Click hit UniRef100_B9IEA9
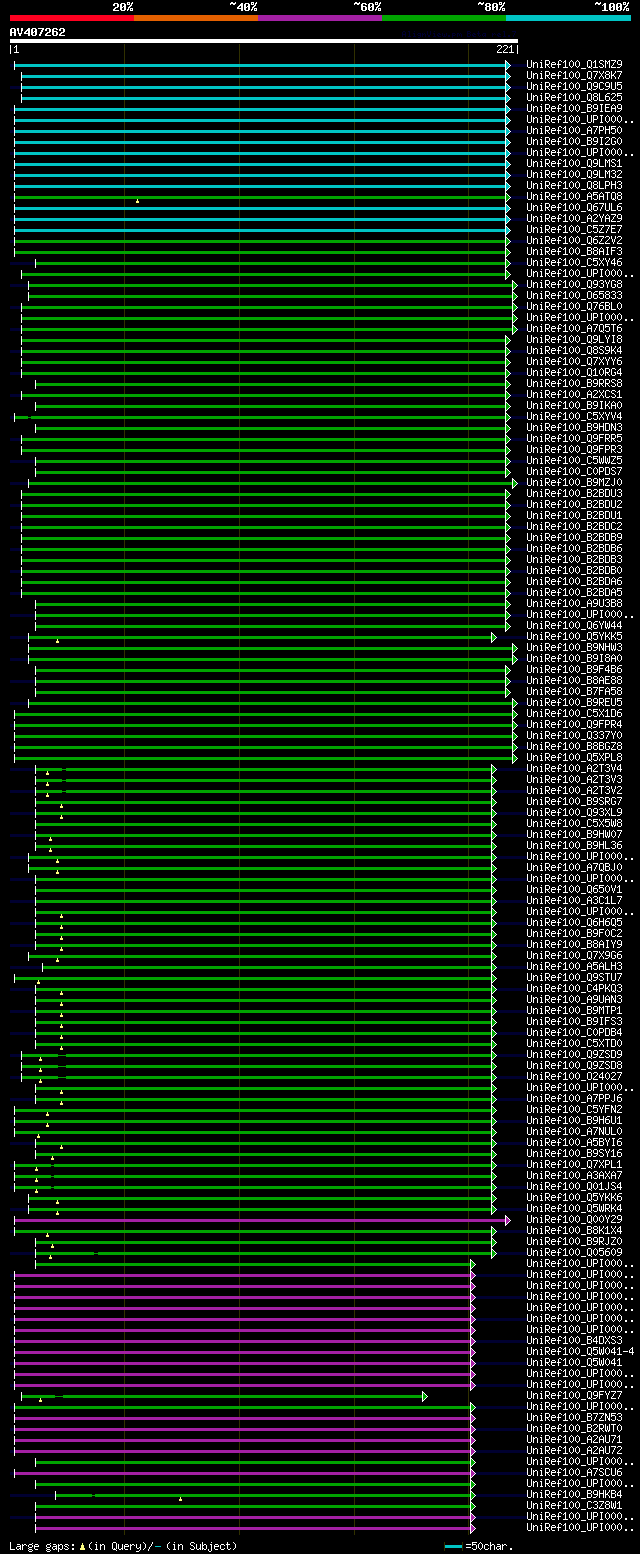Viewport: 640px width, 1554px height. point(575,109)
